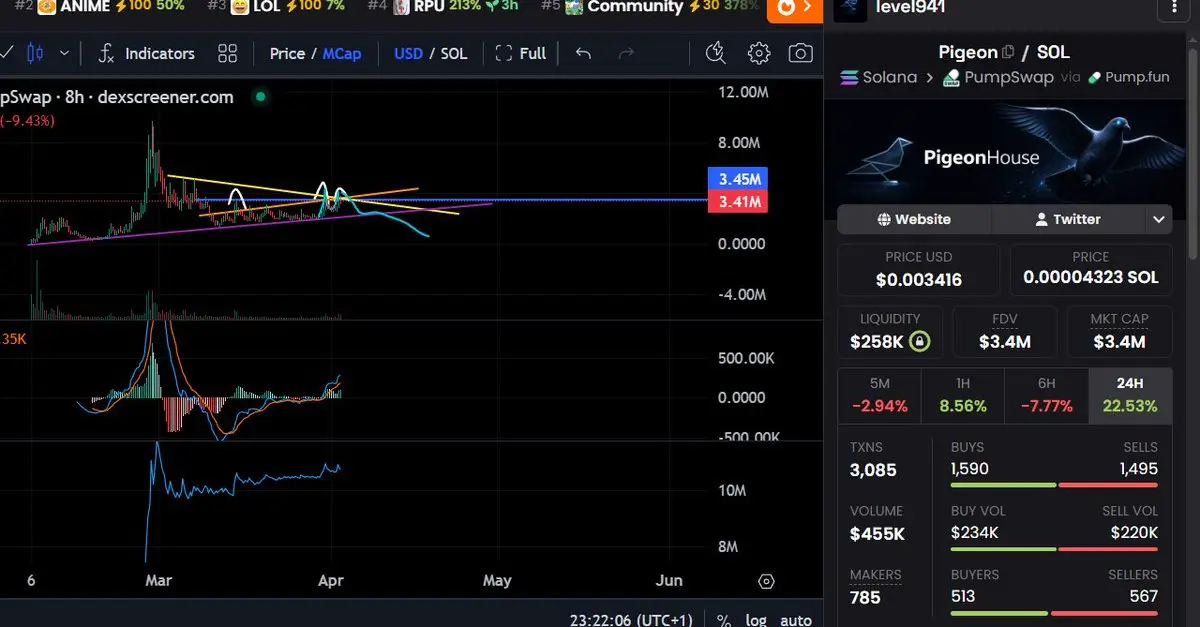Screen dimensions: 1200x627
Task: Open trending token RPU
Action: click(x=443, y=7)
